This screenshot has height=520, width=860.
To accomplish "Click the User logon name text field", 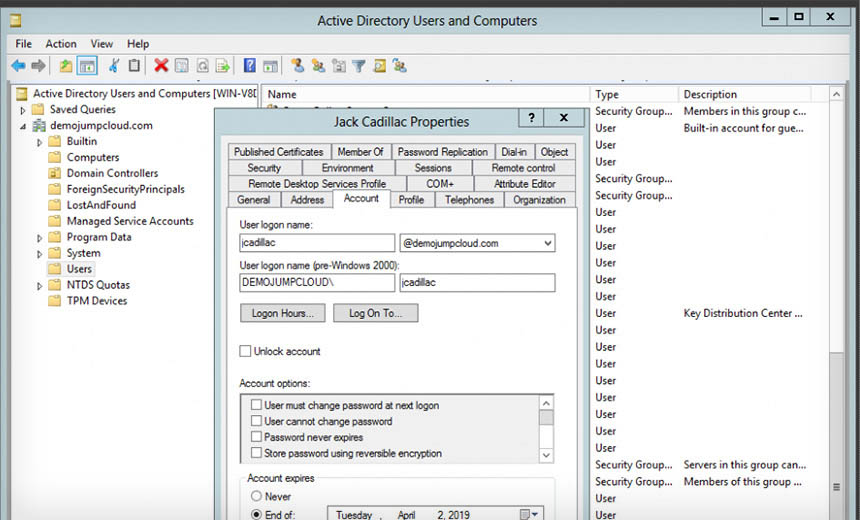I will point(318,243).
